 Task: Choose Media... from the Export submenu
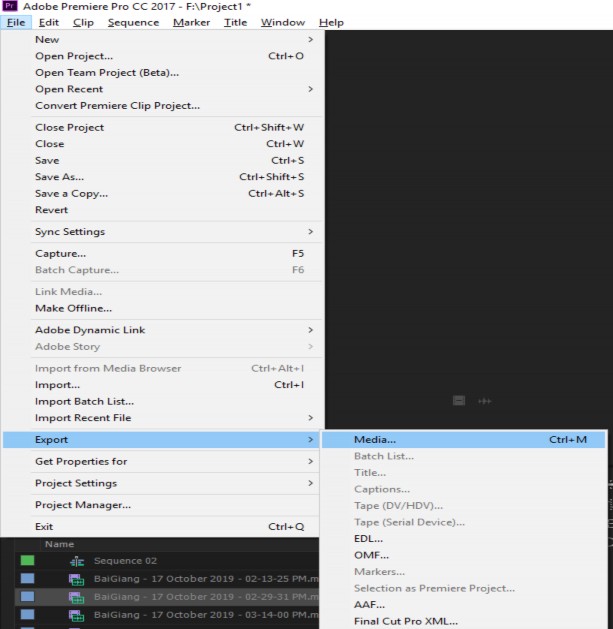[x=375, y=439]
